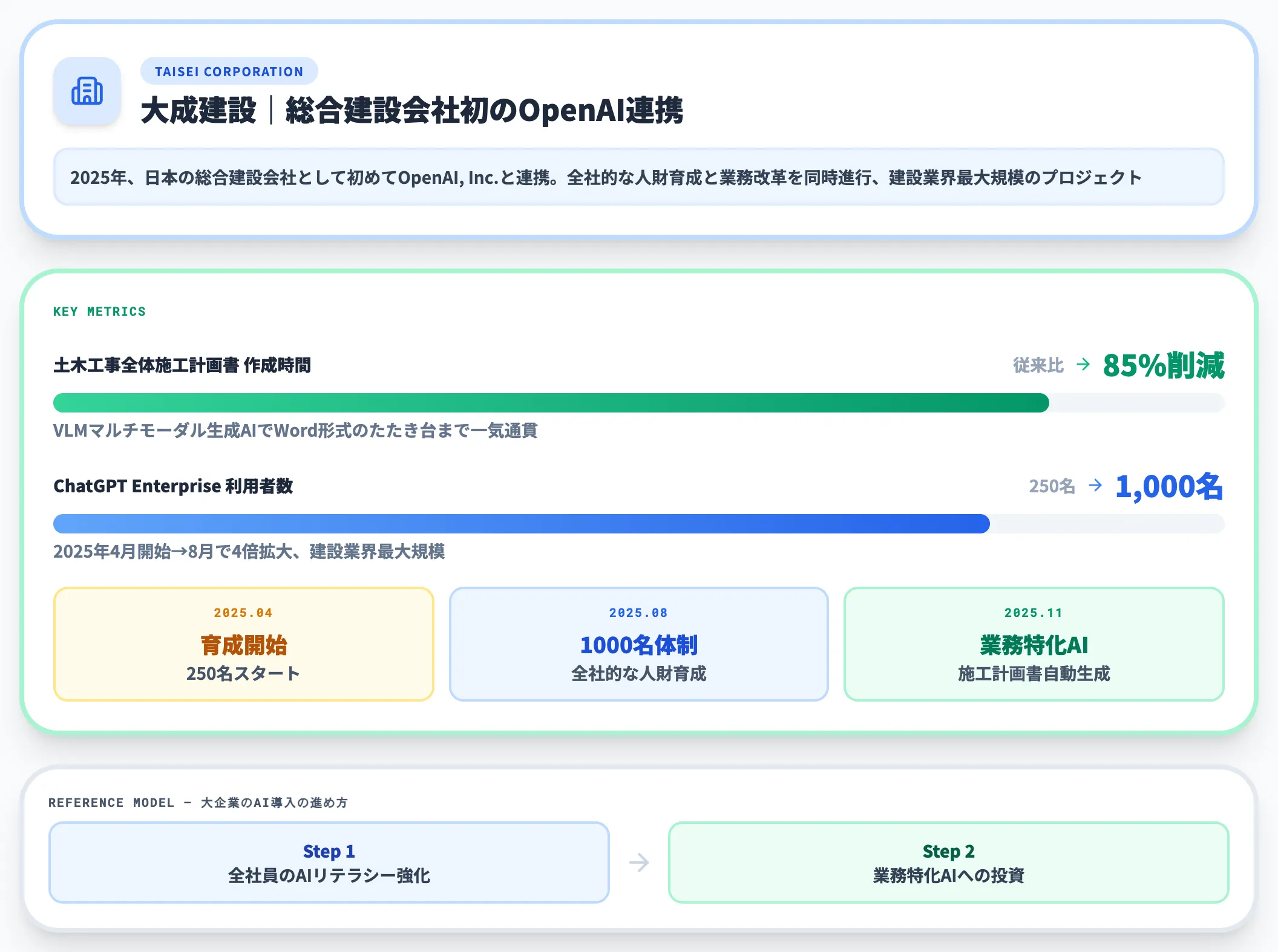Screen dimensions: 1278x952
Task: Click the REFERENCE MODEL heading
Action: pos(198,803)
